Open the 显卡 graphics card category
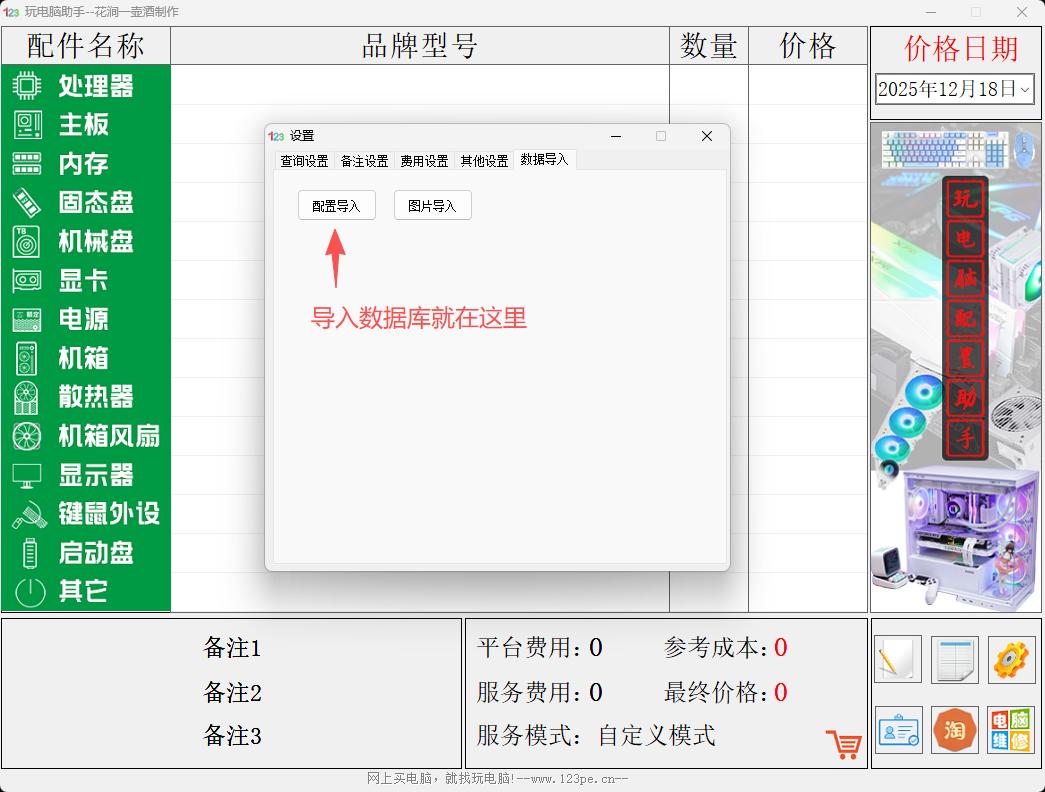1045x792 pixels. click(x=28, y=281)
